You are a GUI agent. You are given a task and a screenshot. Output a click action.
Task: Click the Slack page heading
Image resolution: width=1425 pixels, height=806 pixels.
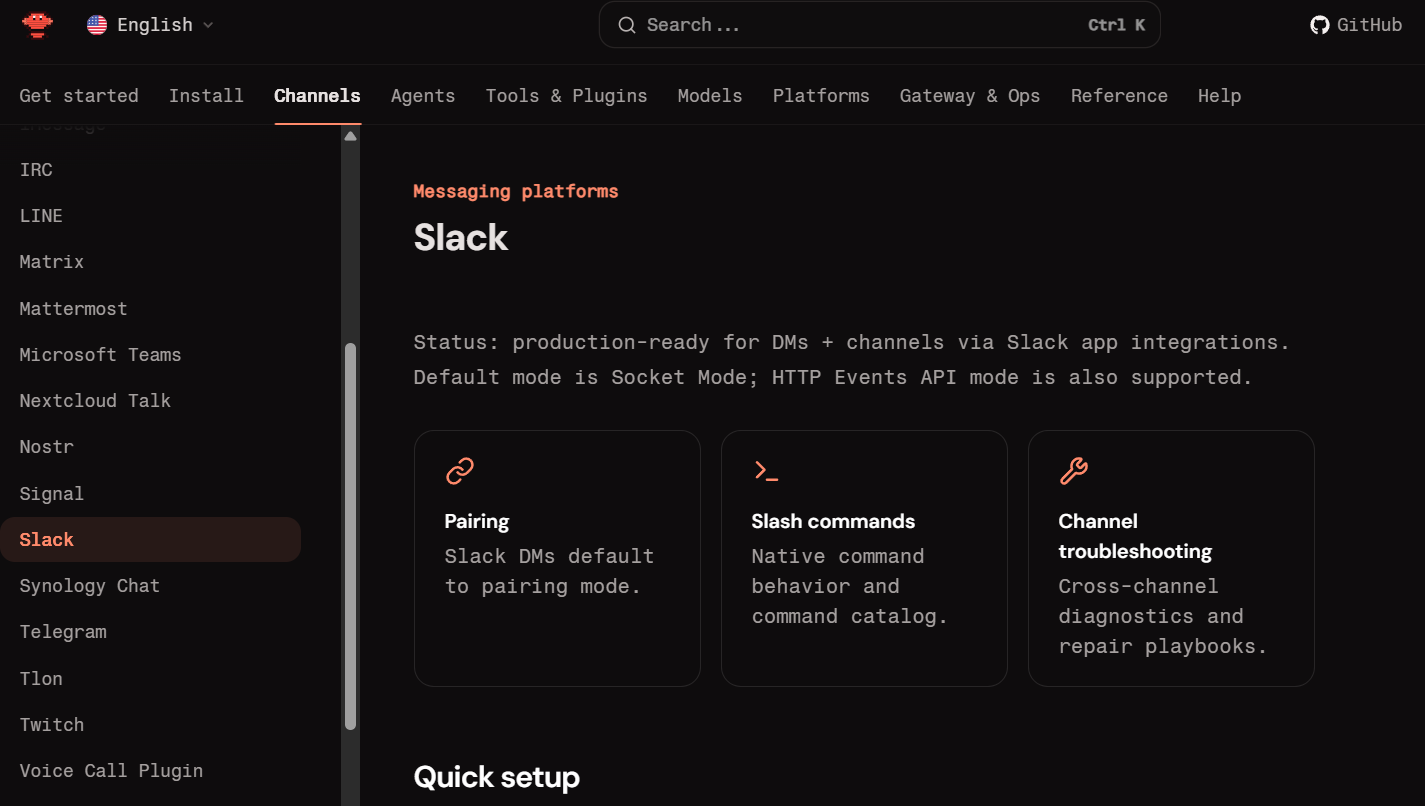point(461,238)
